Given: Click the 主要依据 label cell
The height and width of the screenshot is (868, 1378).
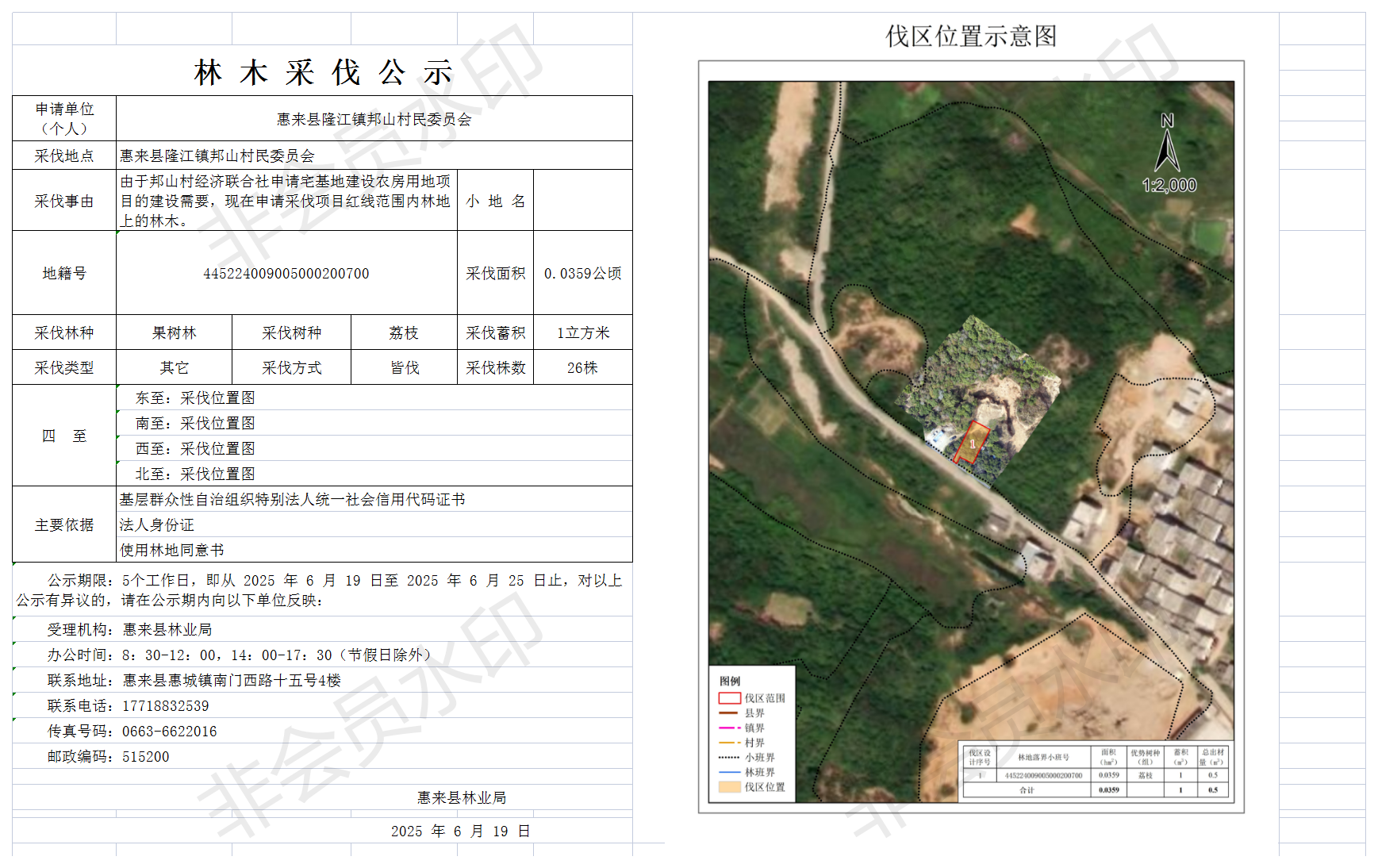Looking at the screenshot, I should coord(64,524).
